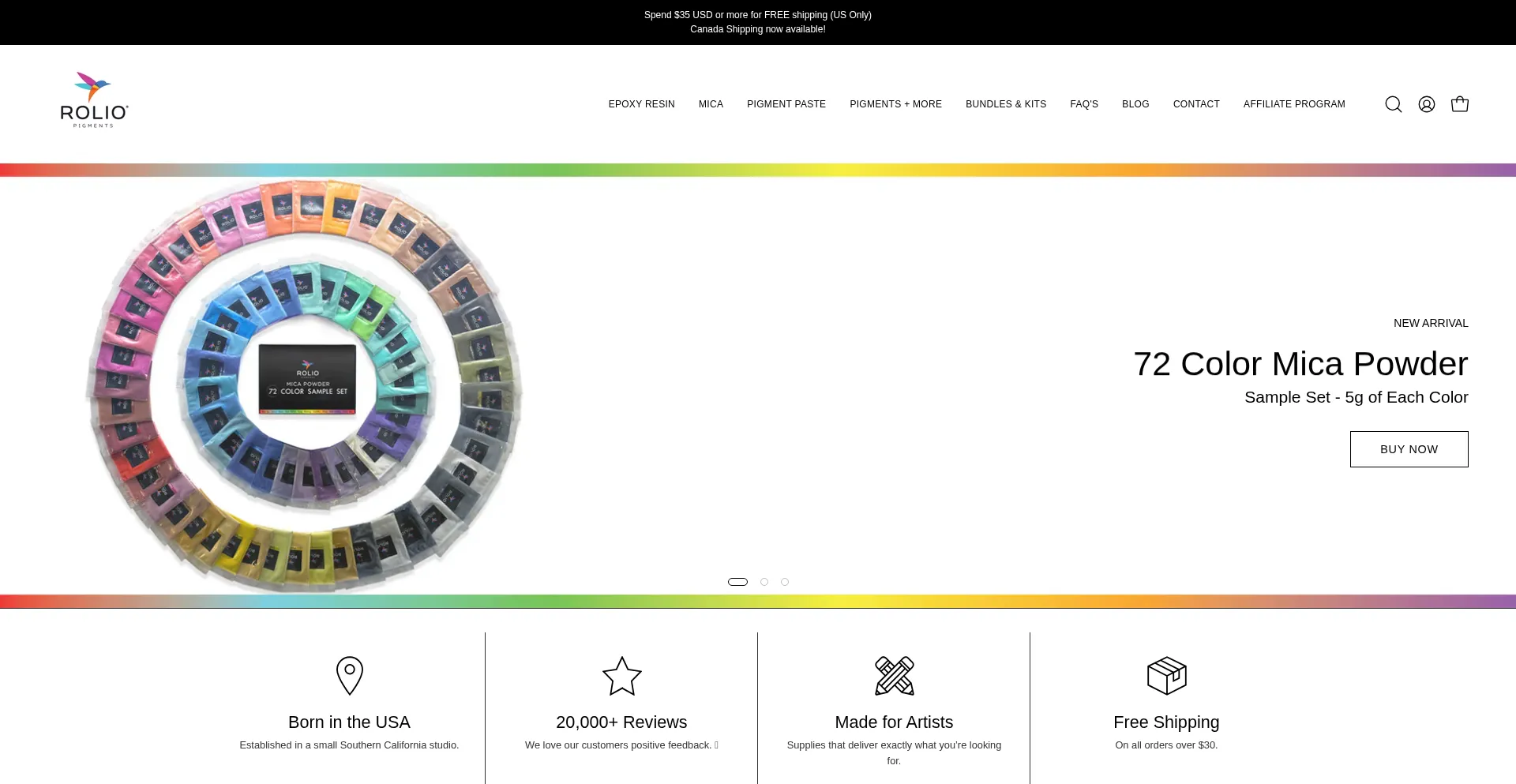Click the Free Shipping heading
Image resolution: width=1516 pixels, height=784 pixels.
click(1166, 722)
